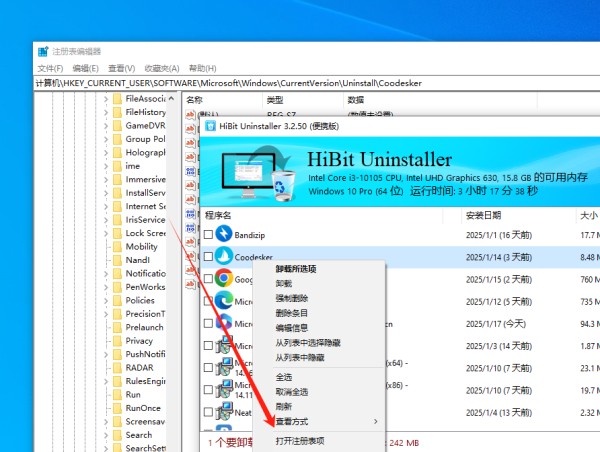Click the installer icon in the (x64) row

pos(224,367)
